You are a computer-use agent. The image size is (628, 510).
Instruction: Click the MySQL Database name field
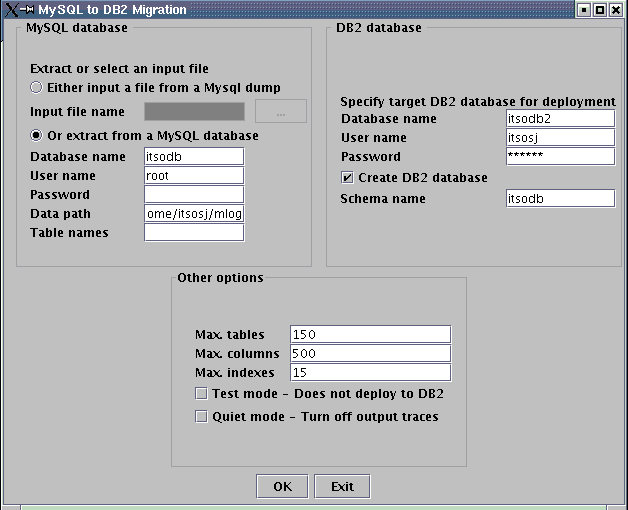[194, 156]
